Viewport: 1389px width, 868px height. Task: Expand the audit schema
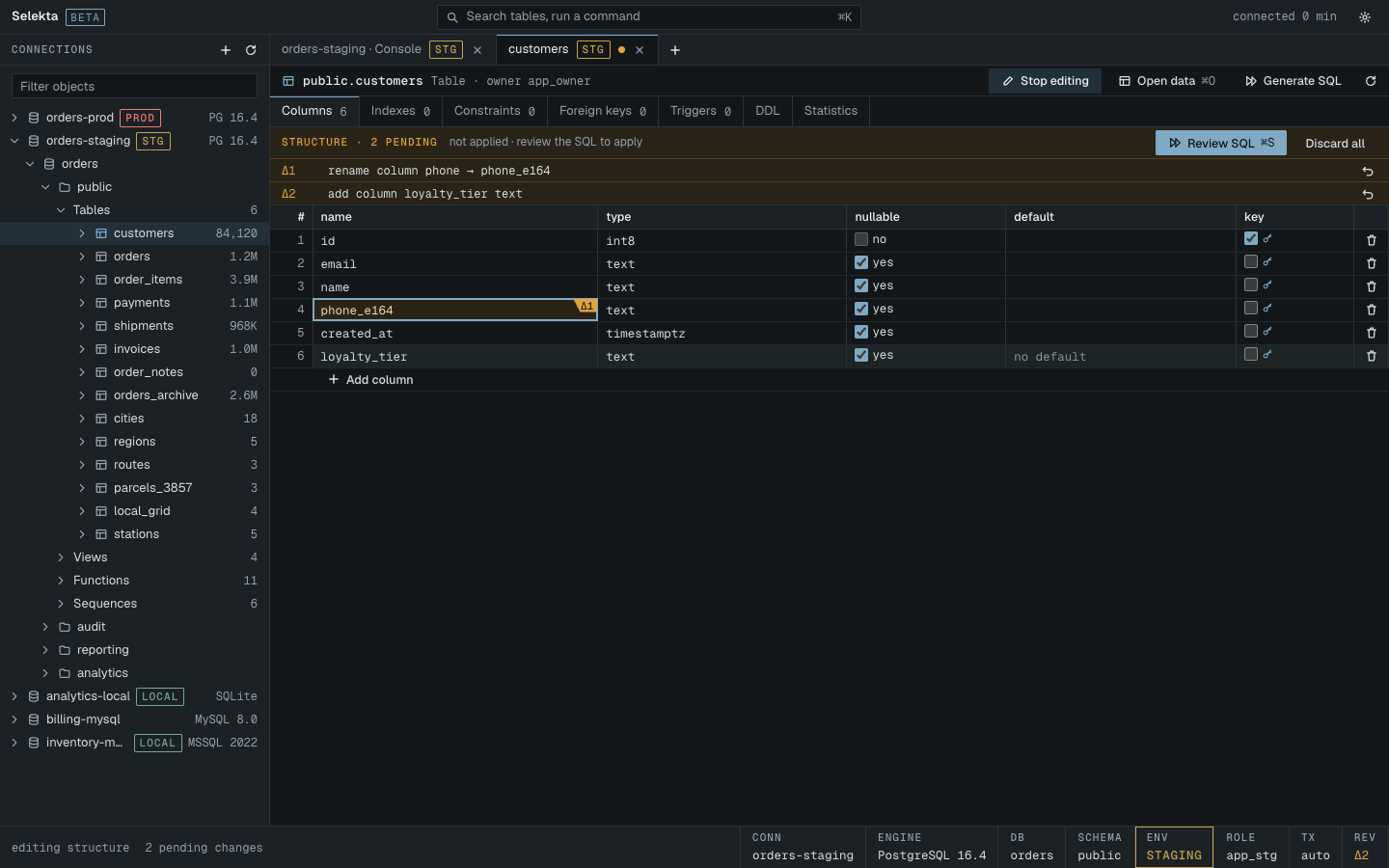pyautogui.click(x=45, y=627)
